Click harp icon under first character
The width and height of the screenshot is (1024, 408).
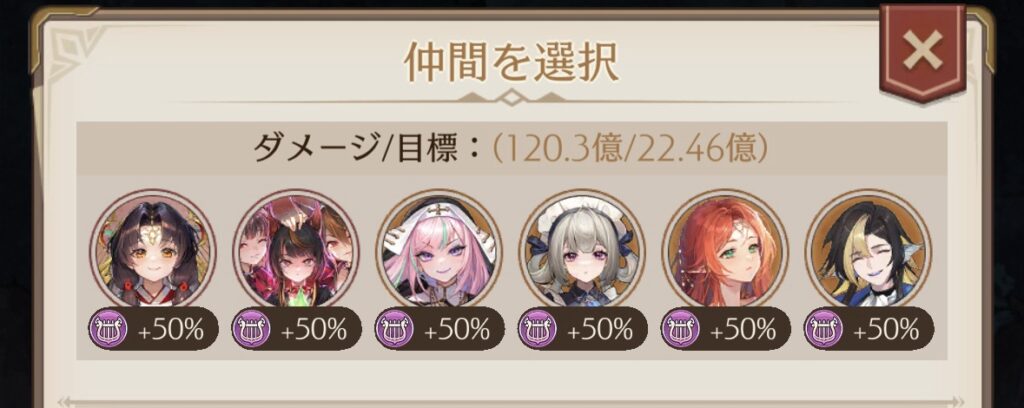coord(108,330)
